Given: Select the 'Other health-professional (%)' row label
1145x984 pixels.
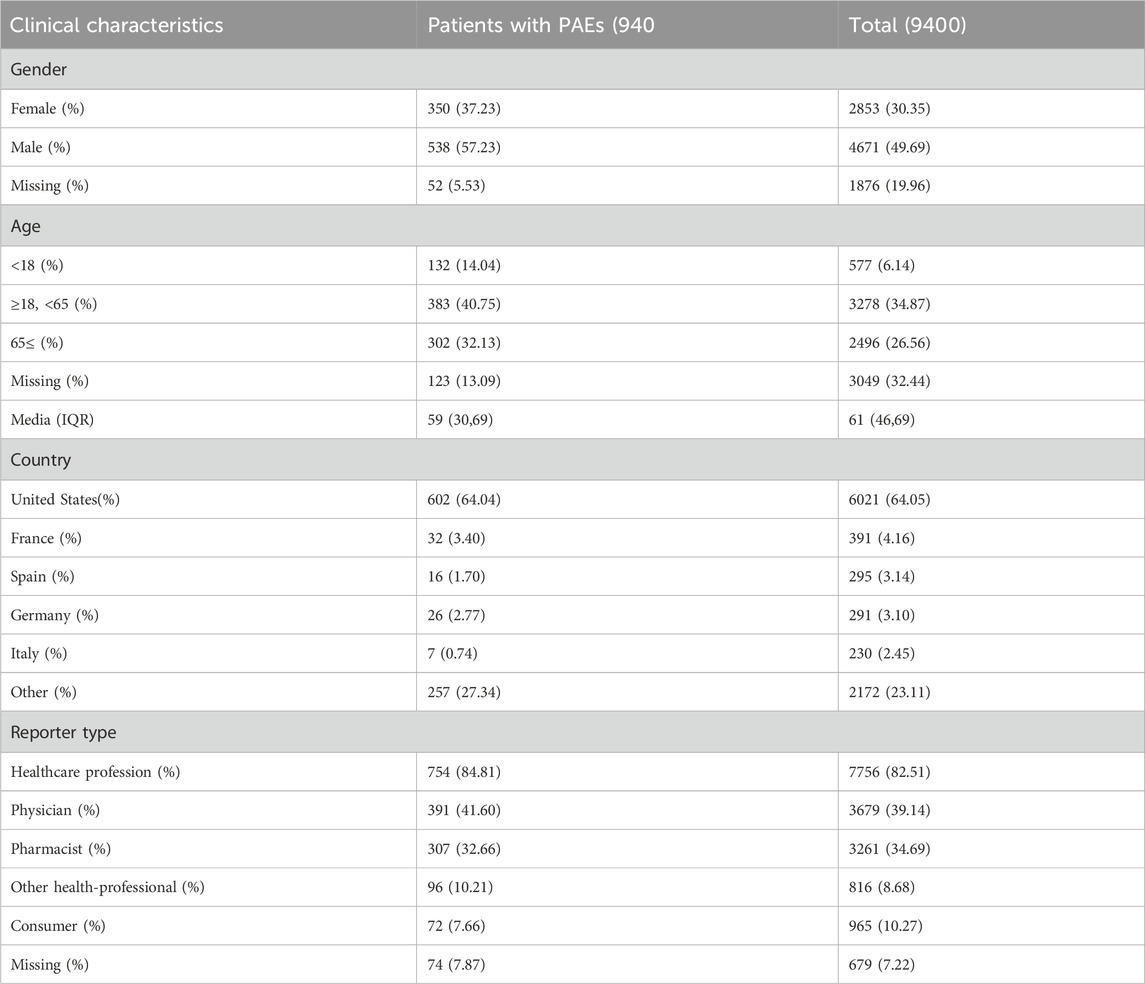Looking at the screenshot, I should tap(107, 888).
